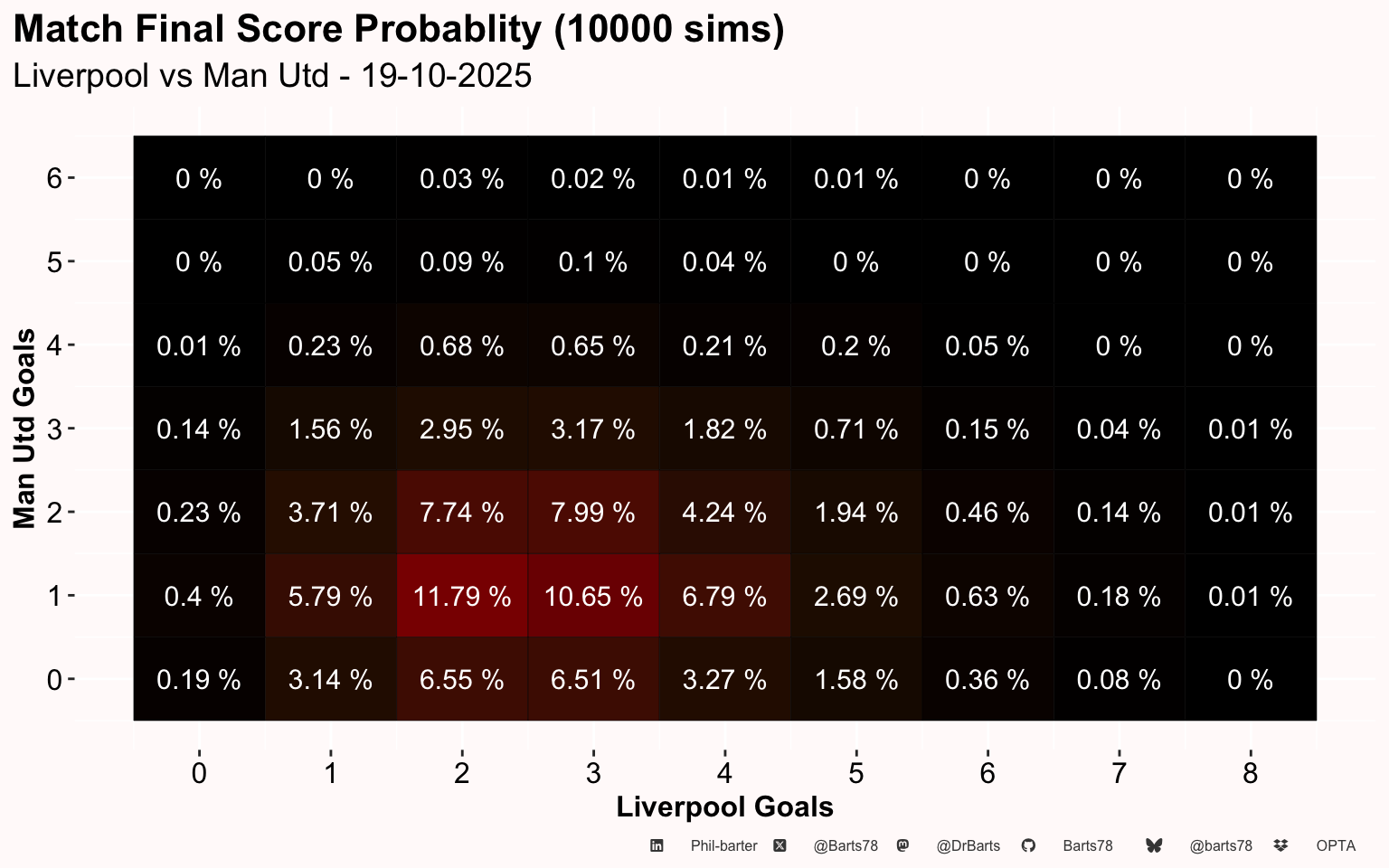
Task: Select the 10.65 % heatmap cell
Action: pos(593,597)
